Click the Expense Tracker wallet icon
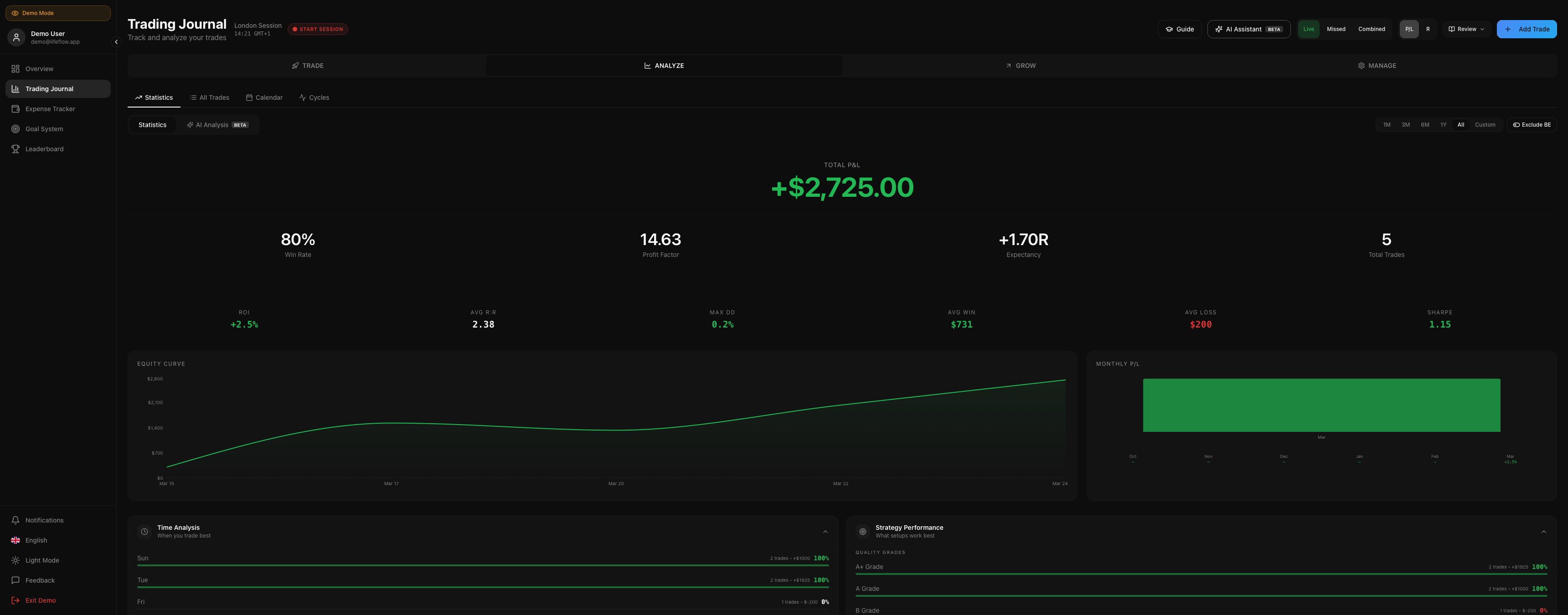The width and height of the screenshot is (1568, 615). (x=15, y=109)
